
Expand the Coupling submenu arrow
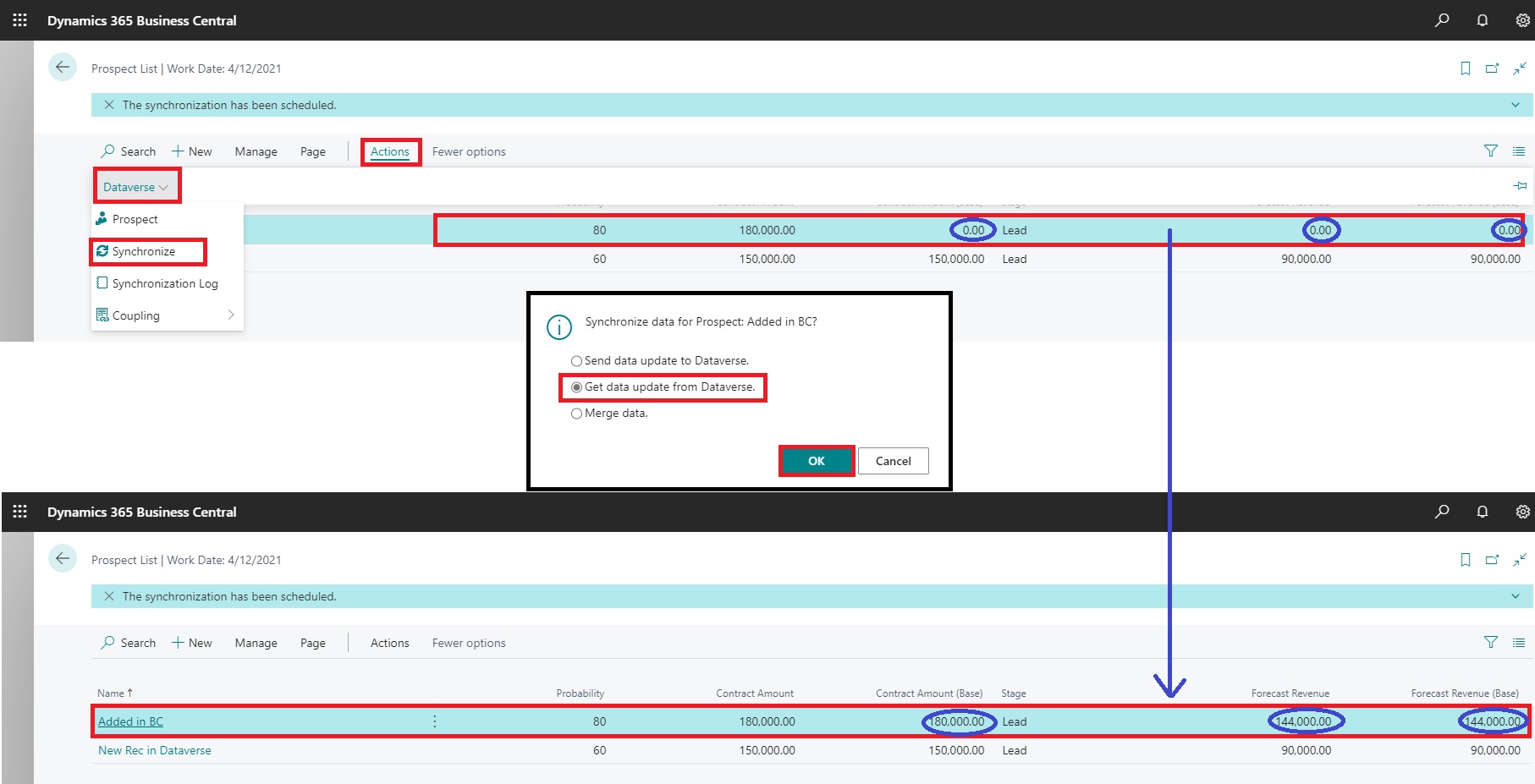point(230,315)
